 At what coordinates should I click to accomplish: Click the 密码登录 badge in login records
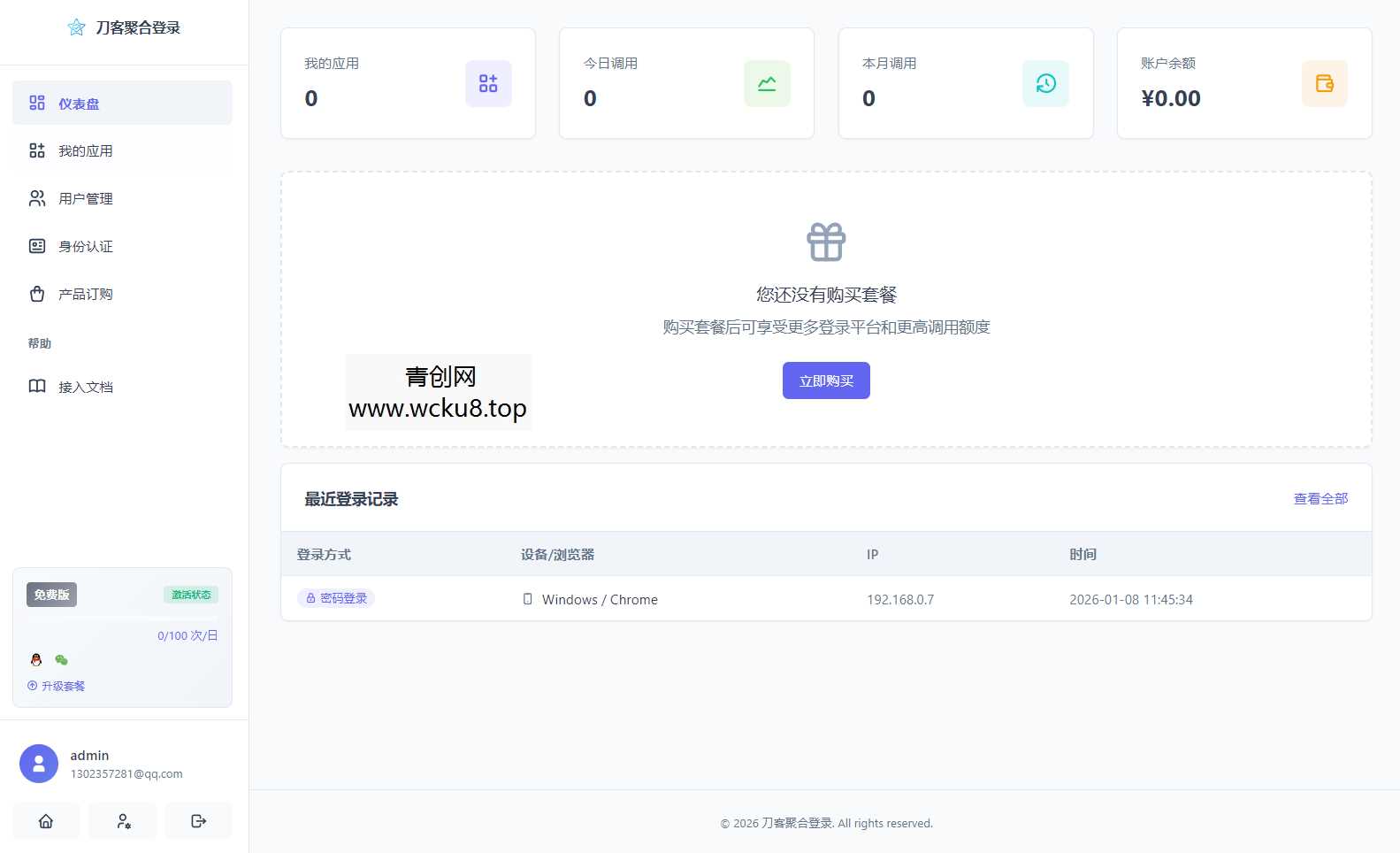336,598
